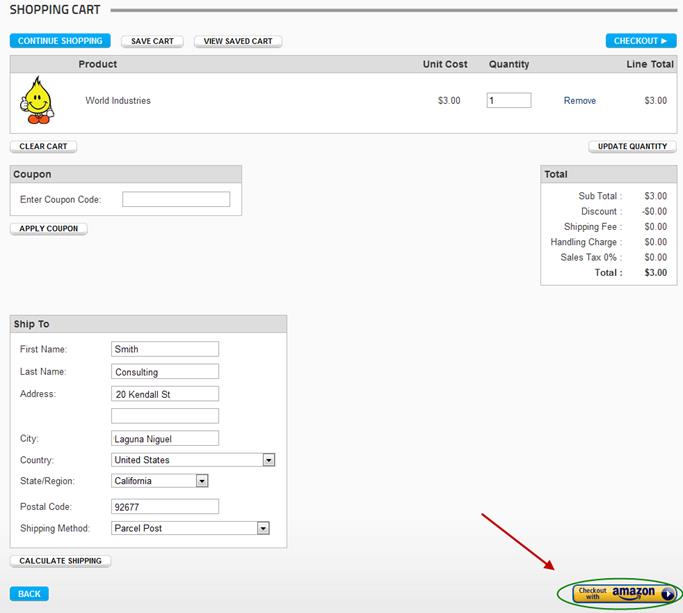This screenshot has height=613, width=683.
Task: Select the Postal Code field
Action: point(165,506)
